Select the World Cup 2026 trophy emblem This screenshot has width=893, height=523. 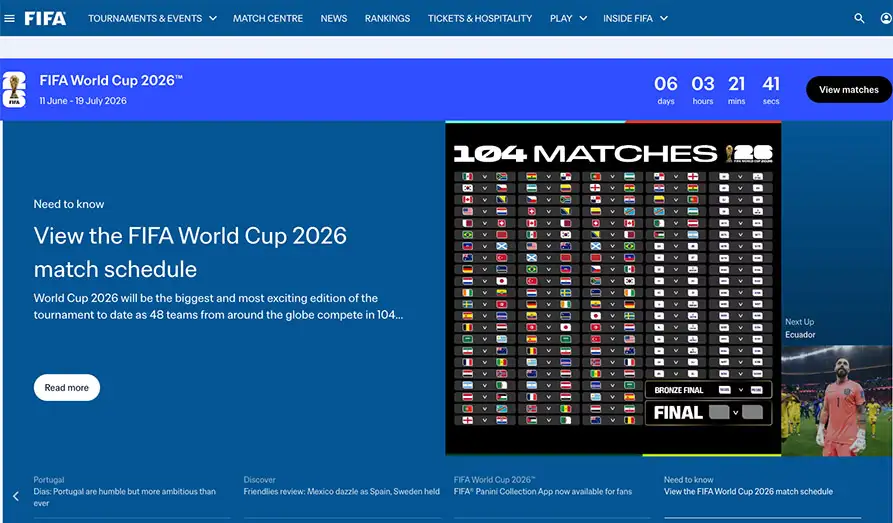14,89
